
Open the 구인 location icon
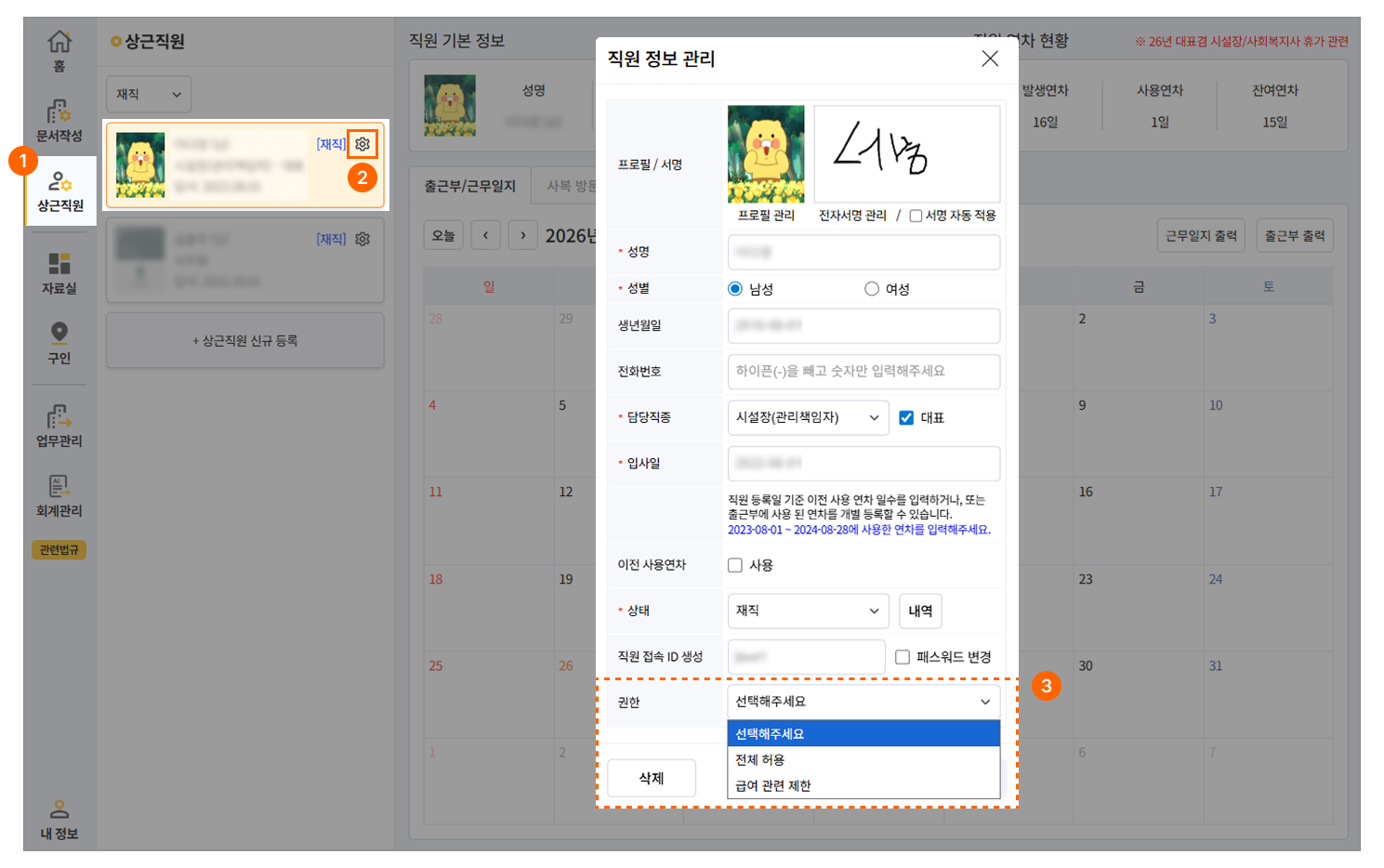tap(59, 342)
